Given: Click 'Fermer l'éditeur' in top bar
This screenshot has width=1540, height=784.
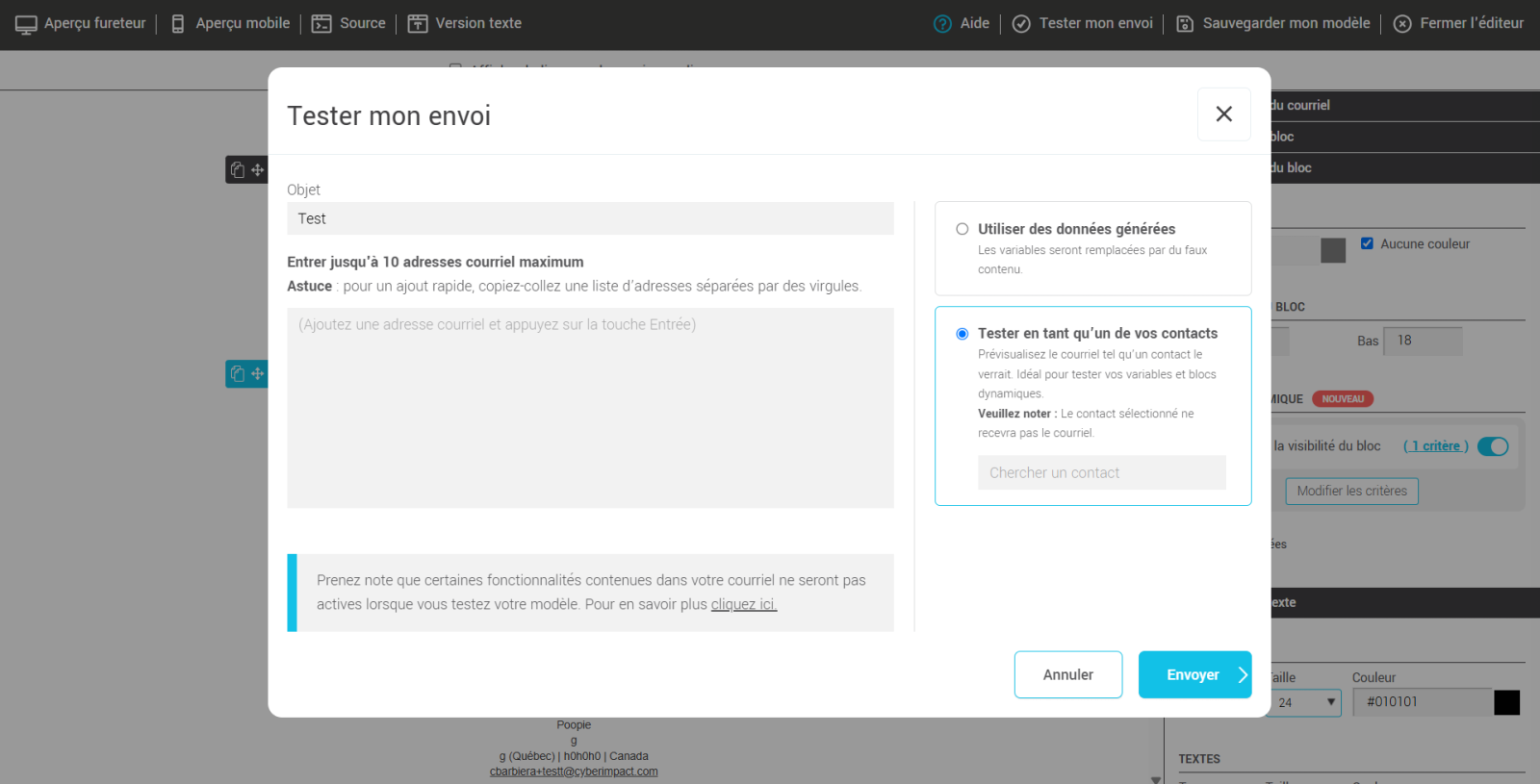Looking at the screenshot, I should tap(1458, 24).
